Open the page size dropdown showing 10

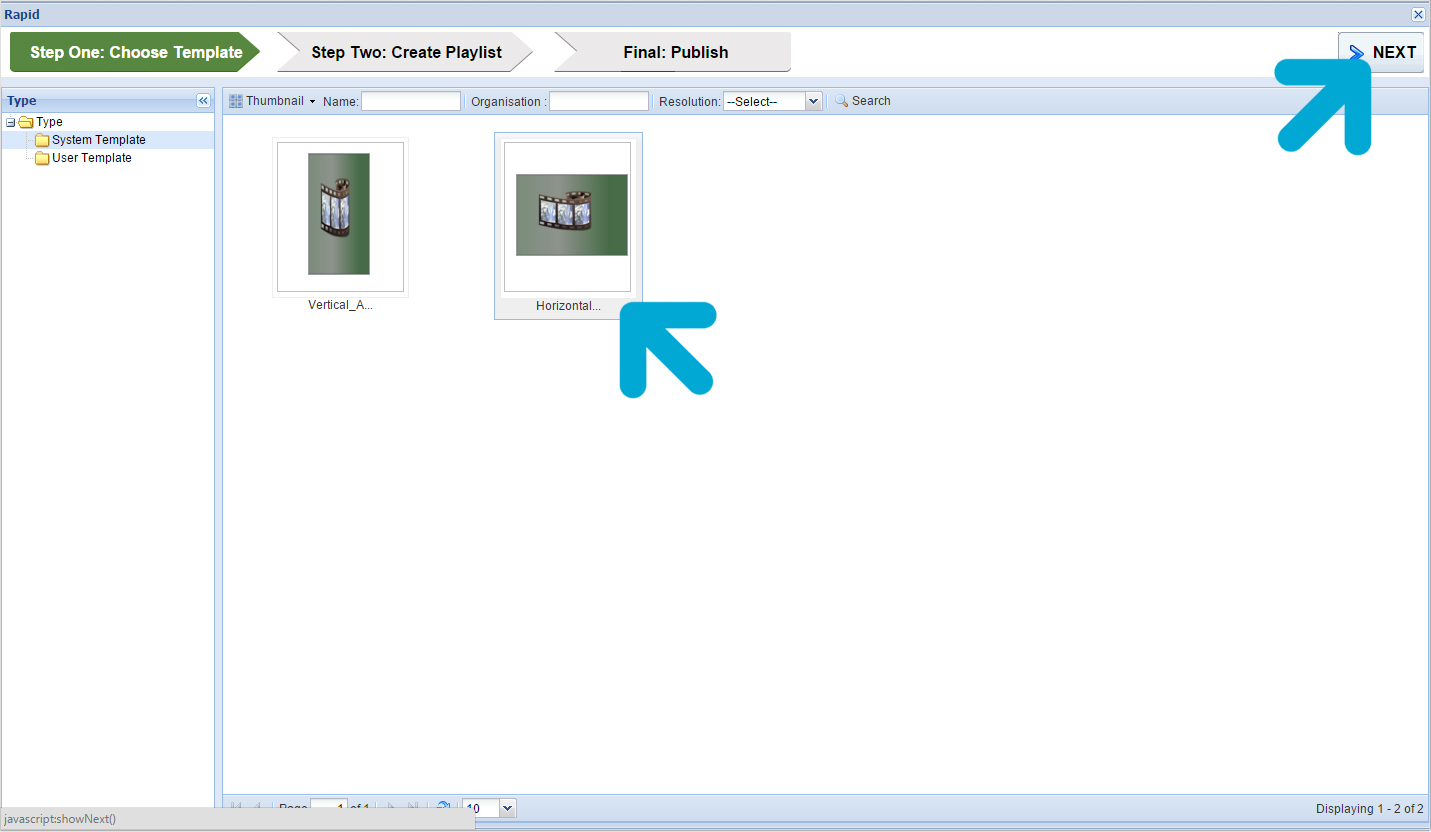(x=505, y=808)
